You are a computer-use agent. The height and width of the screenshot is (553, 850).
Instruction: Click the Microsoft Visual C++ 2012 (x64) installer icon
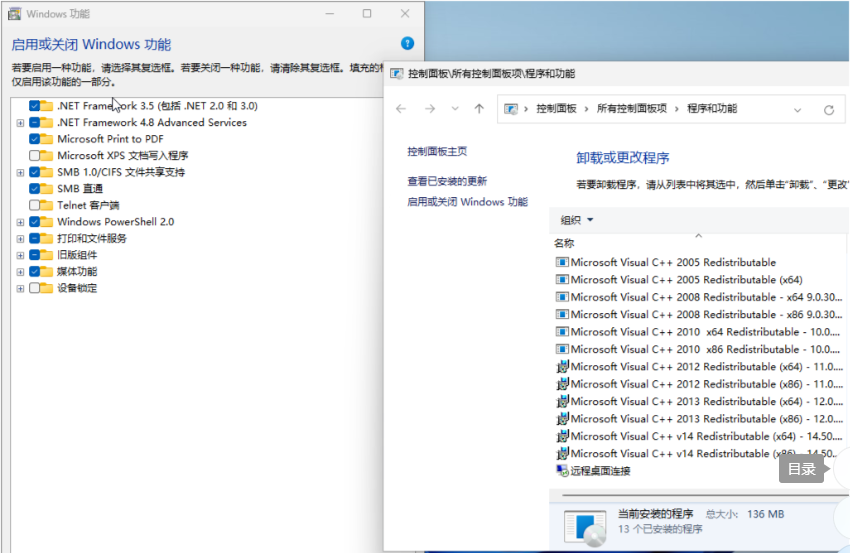(x=561, y=367)
